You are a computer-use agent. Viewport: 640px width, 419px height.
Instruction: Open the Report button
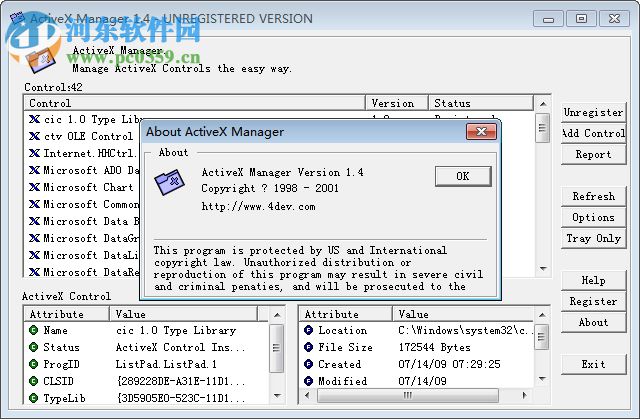tap(593, 155)
